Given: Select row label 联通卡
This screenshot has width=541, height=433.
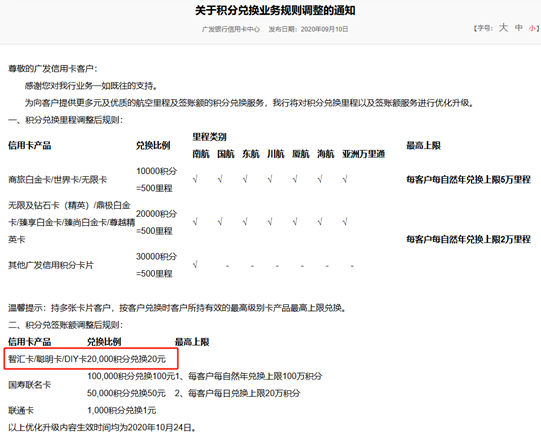Looking at the screenshot, I should [21, 411].
